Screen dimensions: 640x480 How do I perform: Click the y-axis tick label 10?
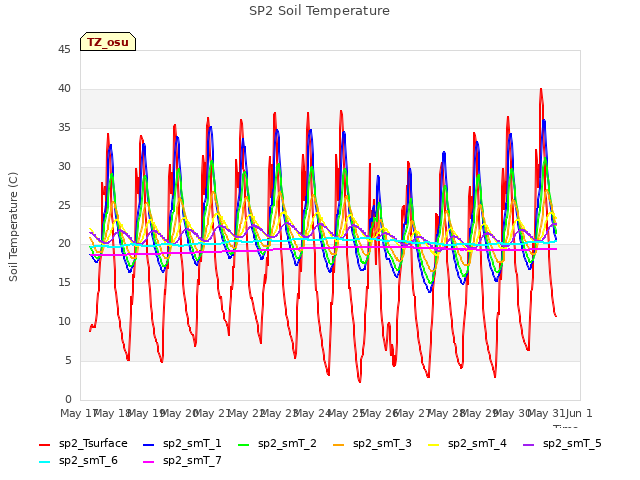point(64,321)
